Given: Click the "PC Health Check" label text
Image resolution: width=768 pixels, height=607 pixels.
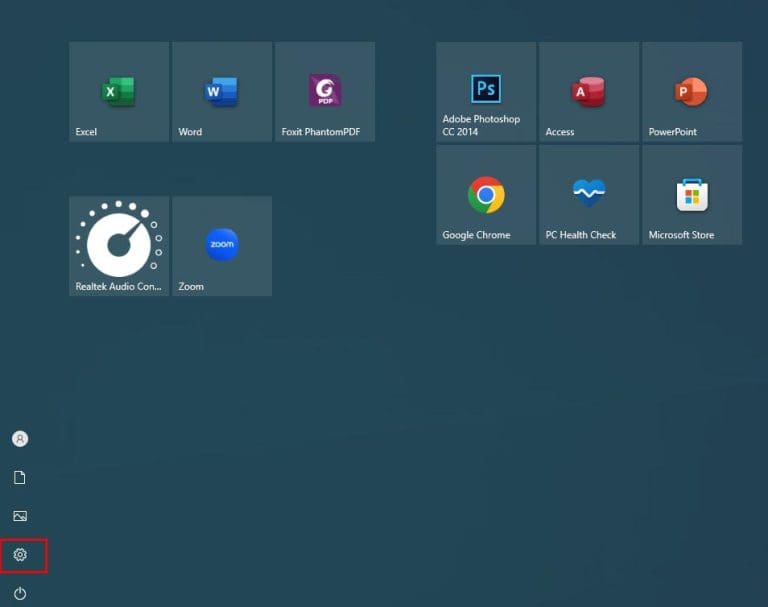Looking at the screenshot, I should tap(580, 235).
